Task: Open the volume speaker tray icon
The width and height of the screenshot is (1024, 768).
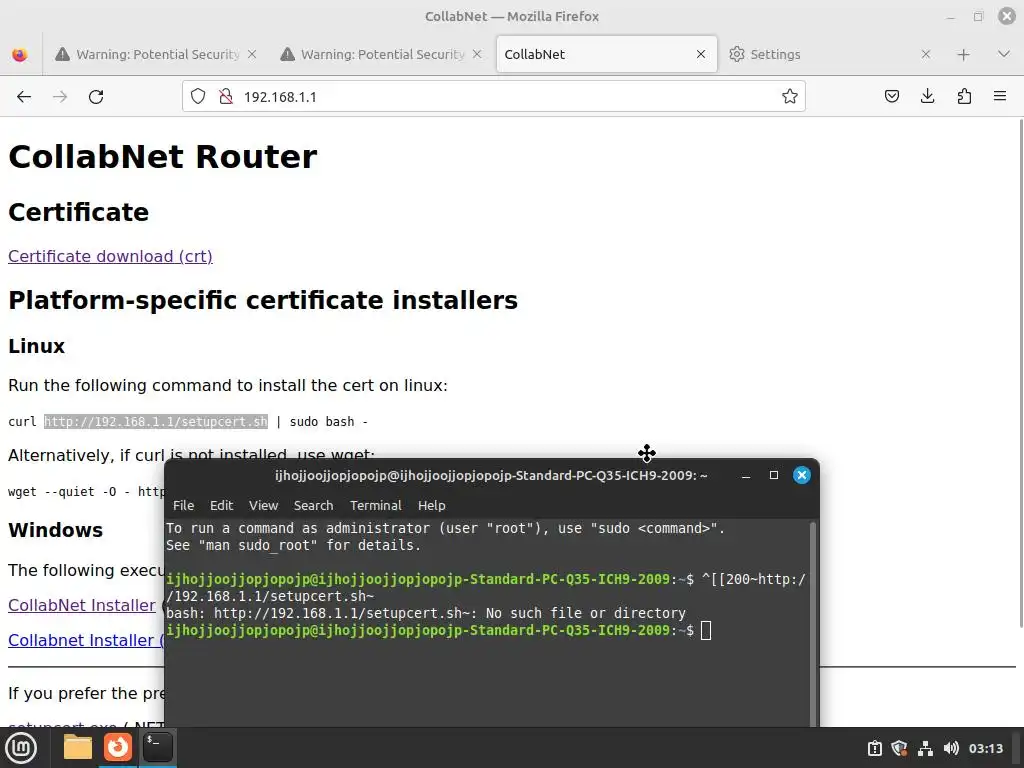Action: click(x=951, y=748)
